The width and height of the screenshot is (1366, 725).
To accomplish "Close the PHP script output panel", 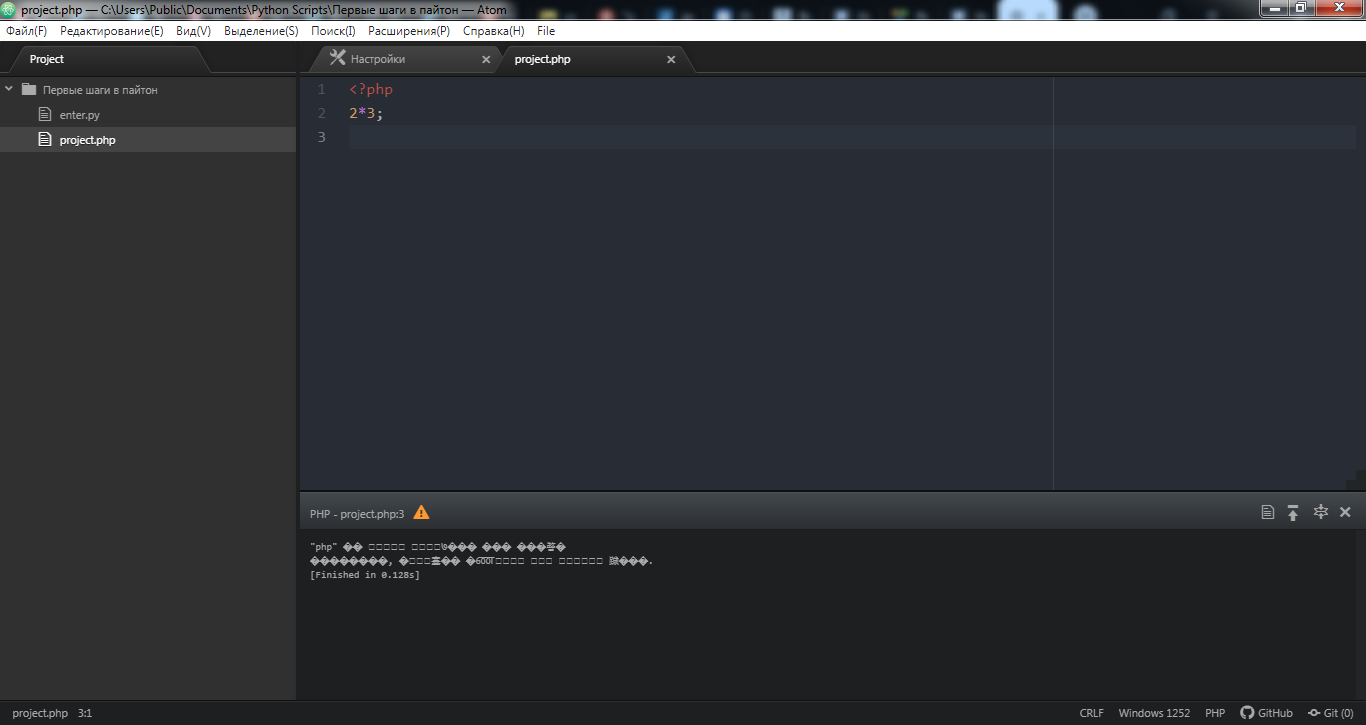I will (x=1345, y=512).
